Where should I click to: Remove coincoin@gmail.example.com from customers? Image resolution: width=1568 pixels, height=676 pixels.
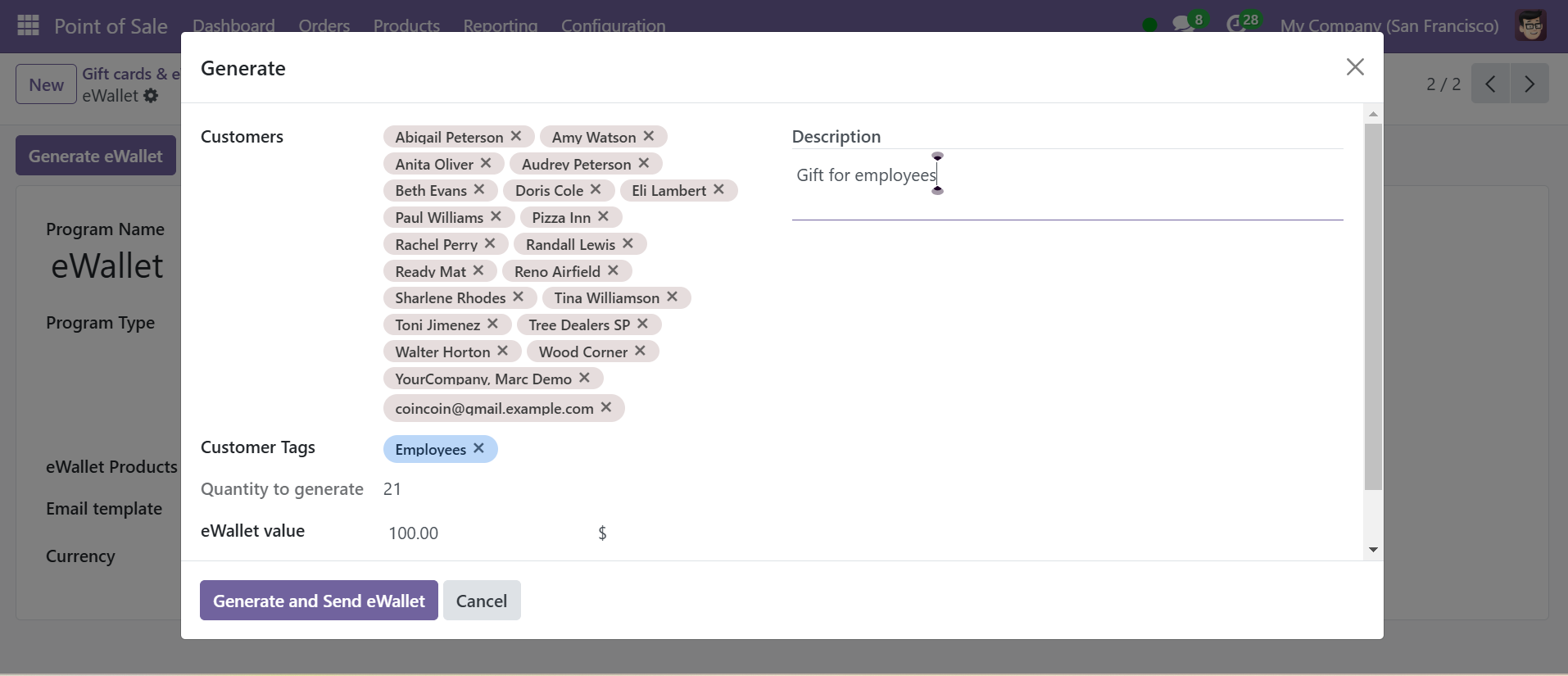coord(606,407)
